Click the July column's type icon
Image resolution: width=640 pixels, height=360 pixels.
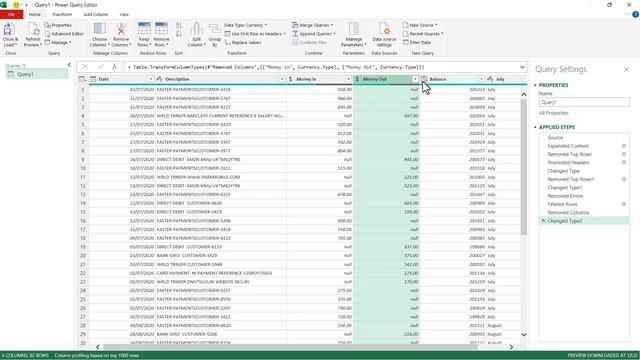490,79
